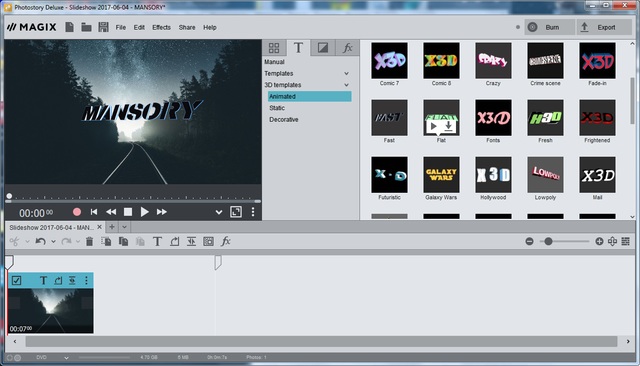Click the fx effects icon in timeline toolbar
The height and width of the screenshot is (366, 640).
pos(225,242)
